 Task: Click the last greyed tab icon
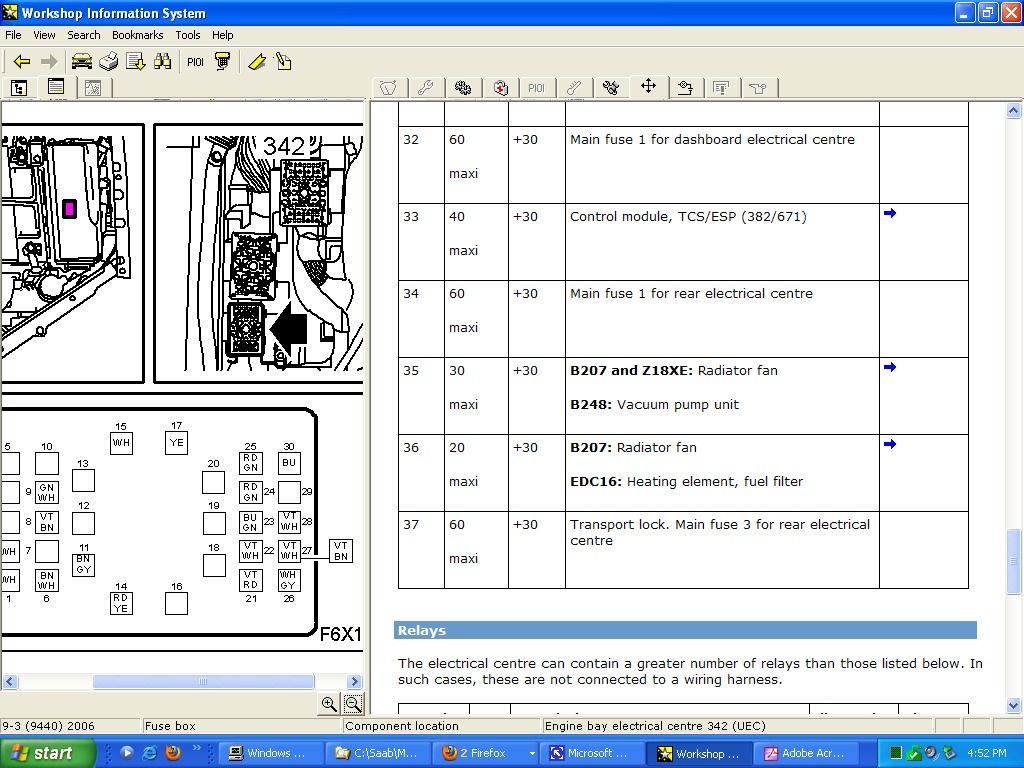(758, 88)
